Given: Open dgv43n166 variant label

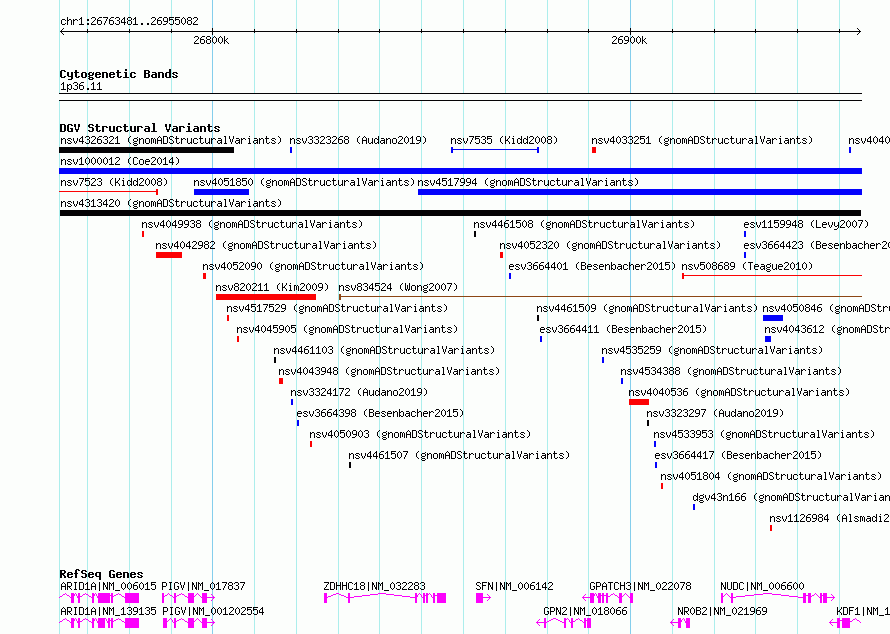Looking at the screenshot, I should click(791, 497).
